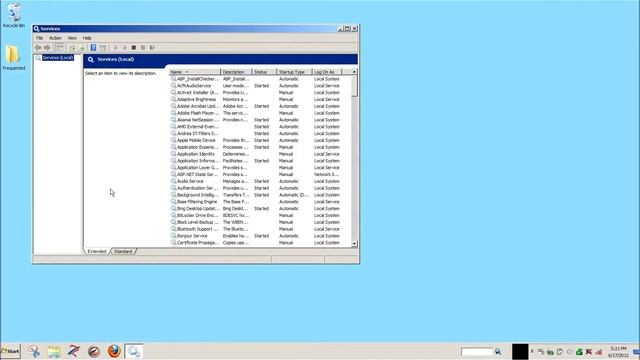Open the sticky notes taskbar icon
The height and width of the screenshot is (360, 640).
tap(54, 351)
